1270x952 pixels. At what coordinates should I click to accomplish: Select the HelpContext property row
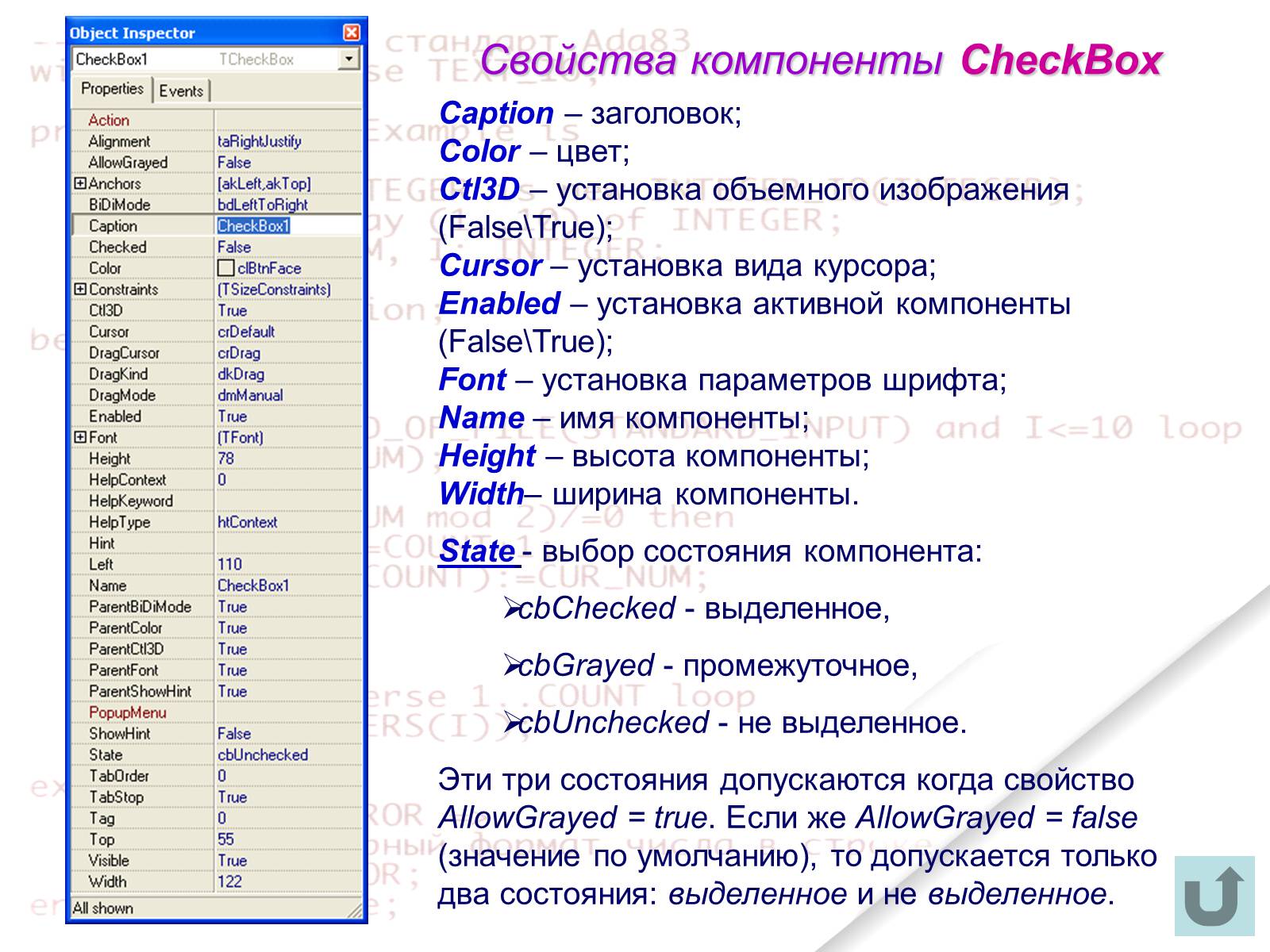coord(216,480)
